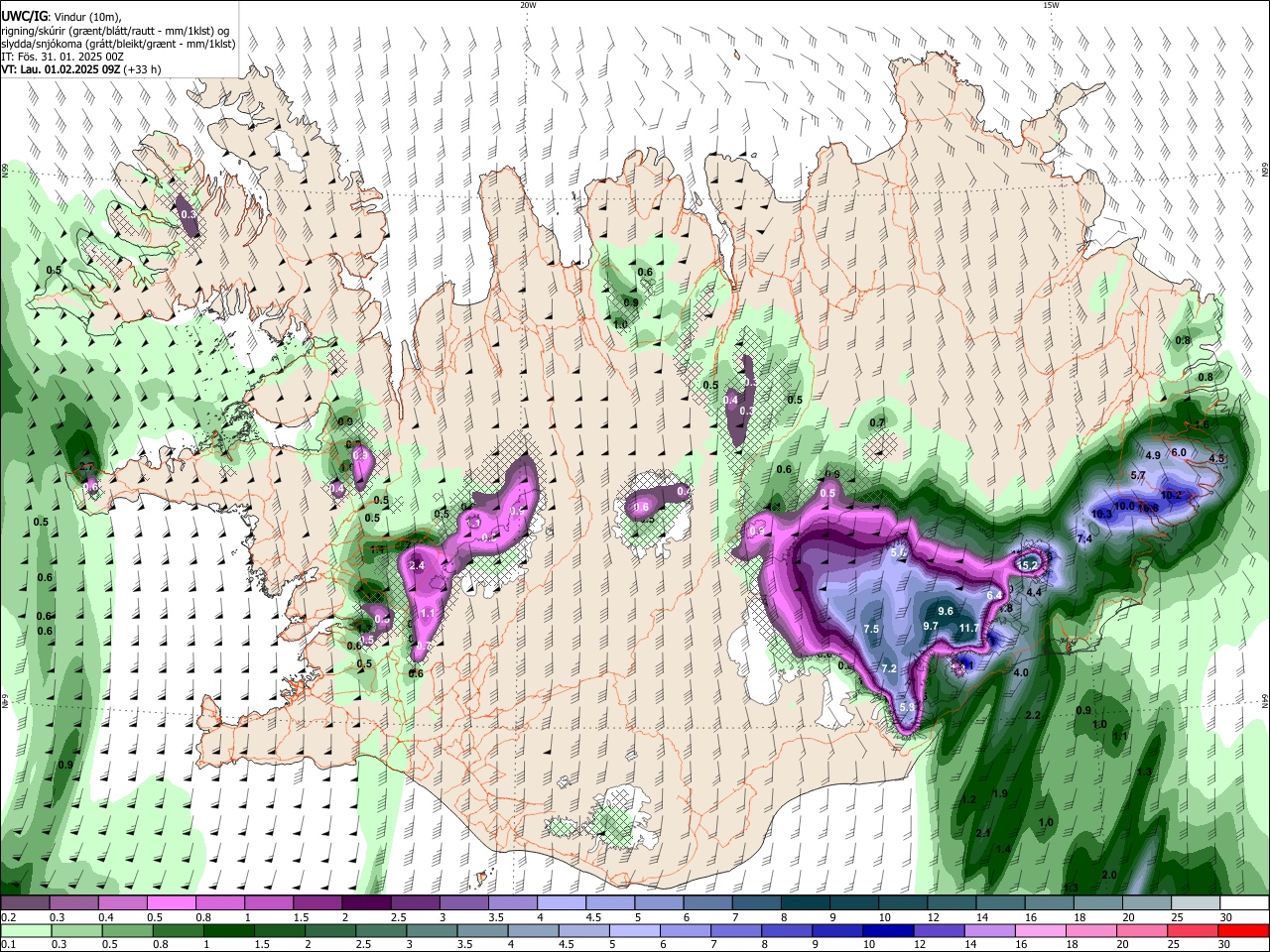The image size is (1270, 952).
Task: Click the '0.1' label under the lower legend
Action: tap(8, 944)
